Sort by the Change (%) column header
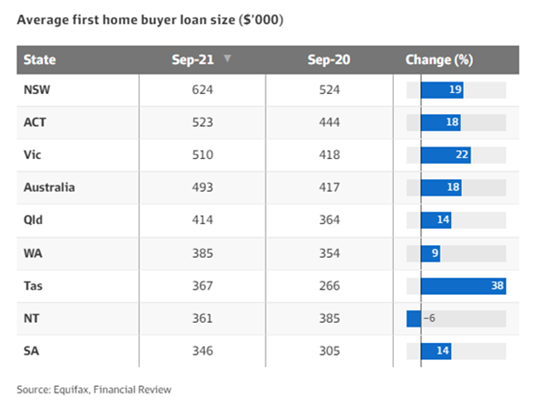This screenshot has height=408, width=549. (x=439, y=60)
